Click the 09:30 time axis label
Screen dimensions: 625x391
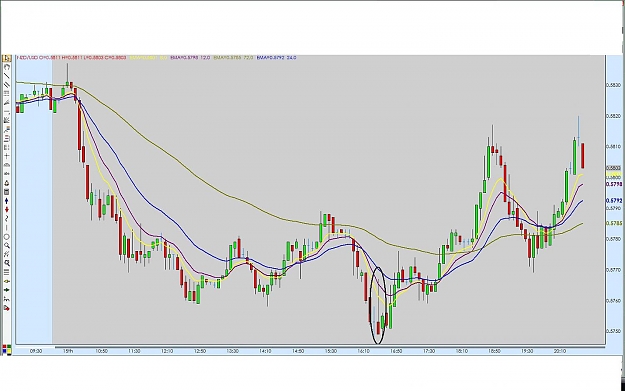coord(36,351)
